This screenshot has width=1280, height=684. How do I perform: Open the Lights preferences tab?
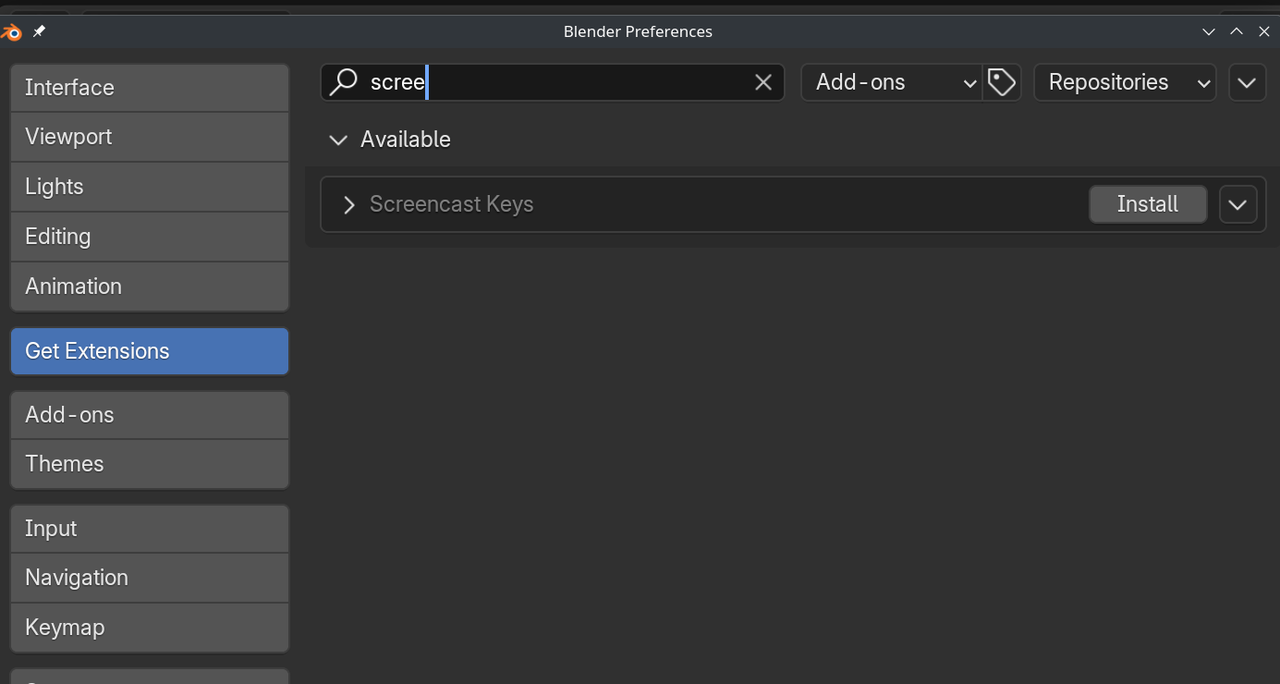(x=150, y=187)
